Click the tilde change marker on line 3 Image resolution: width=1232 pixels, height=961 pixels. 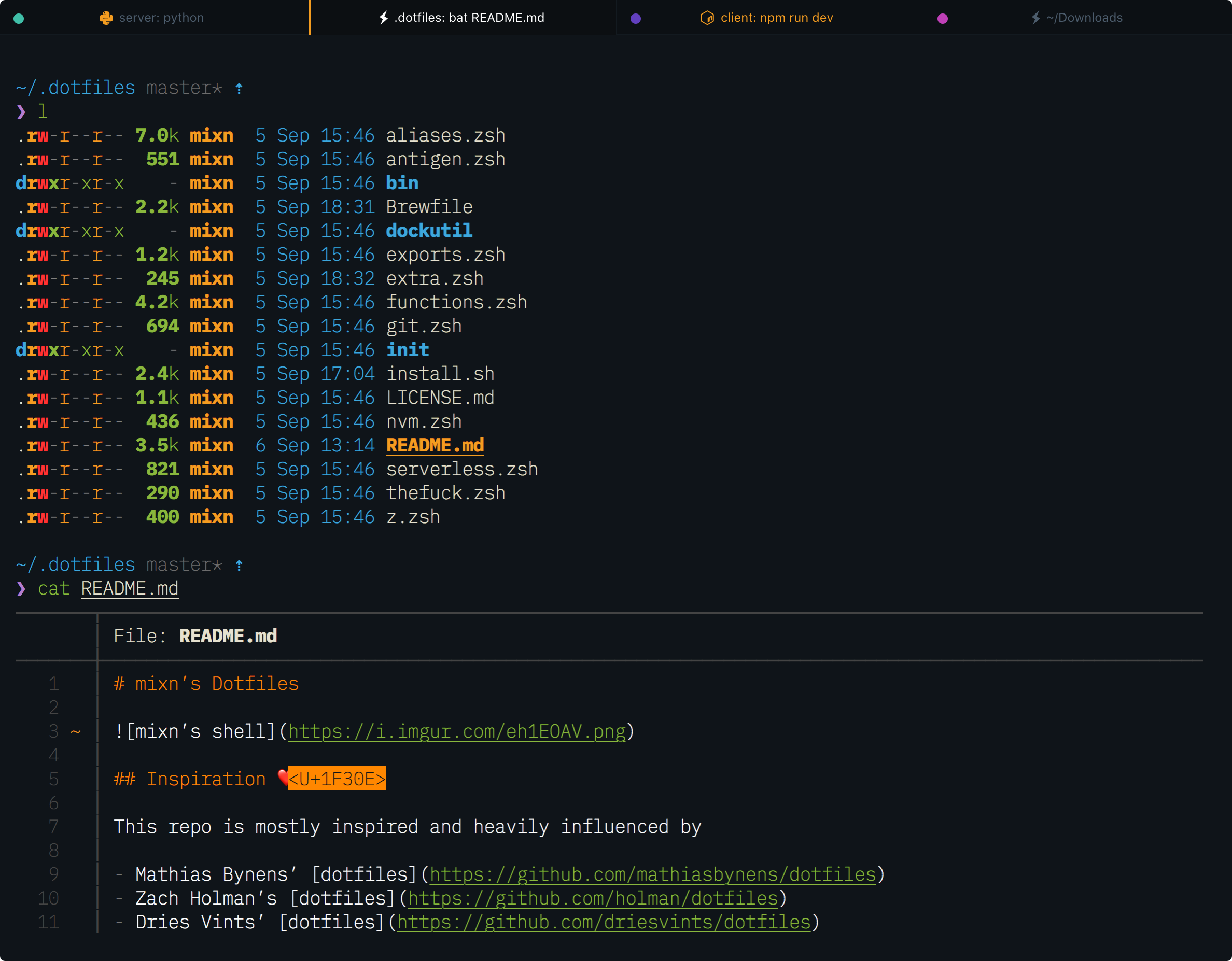(x=76, y=732)
